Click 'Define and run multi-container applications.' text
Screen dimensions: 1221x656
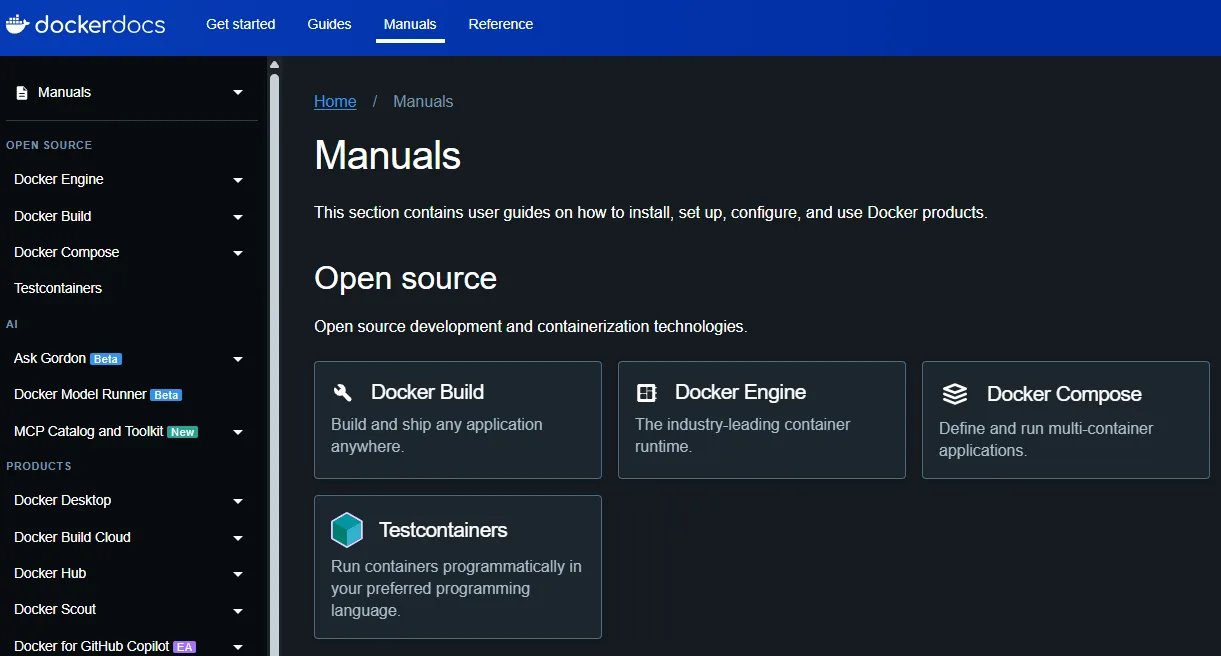(1046, 439)
